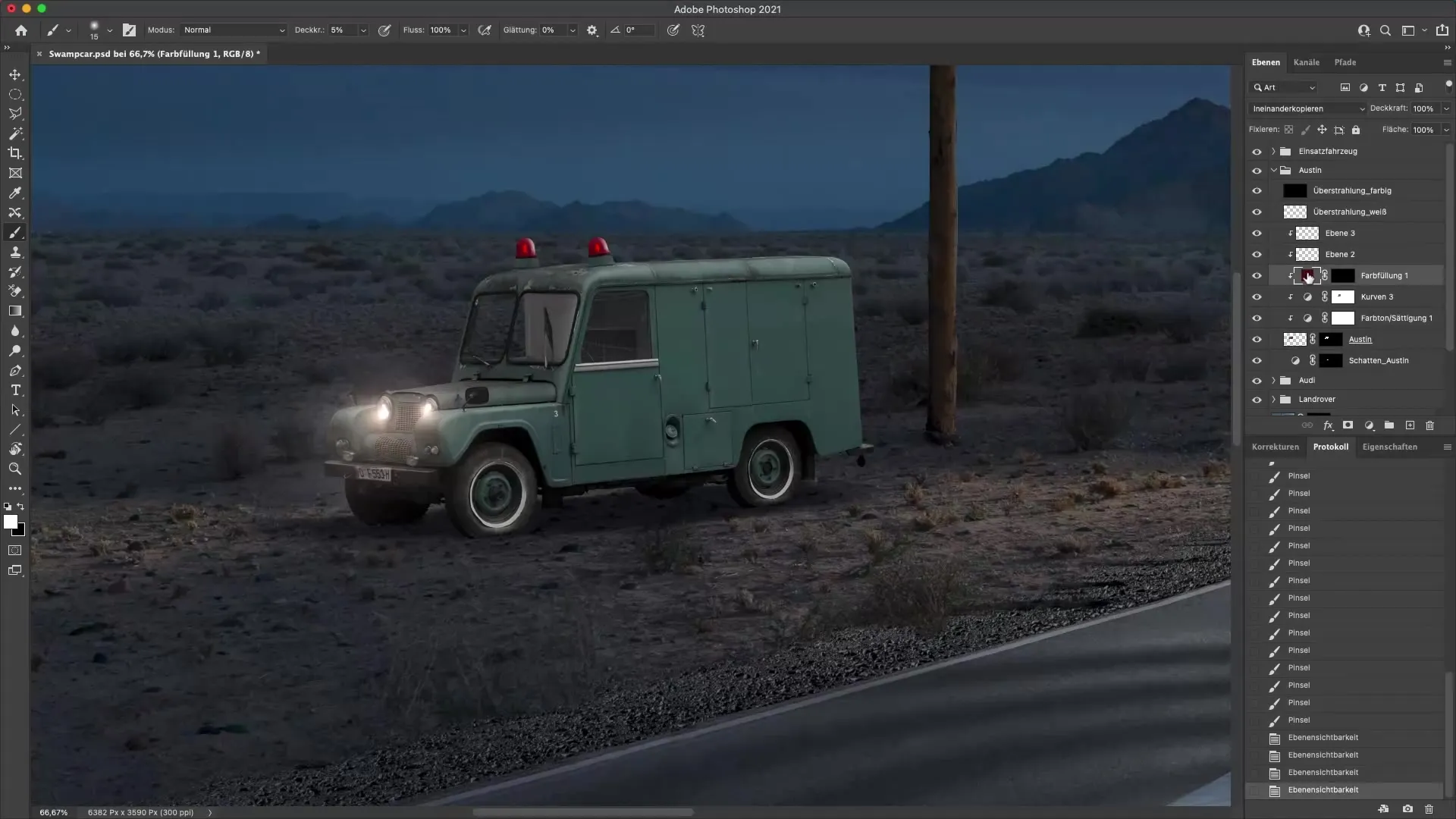Switch to the Eigenschaften tab
The width and height of the screenshot is (1456, 819).
(1389, 447)
